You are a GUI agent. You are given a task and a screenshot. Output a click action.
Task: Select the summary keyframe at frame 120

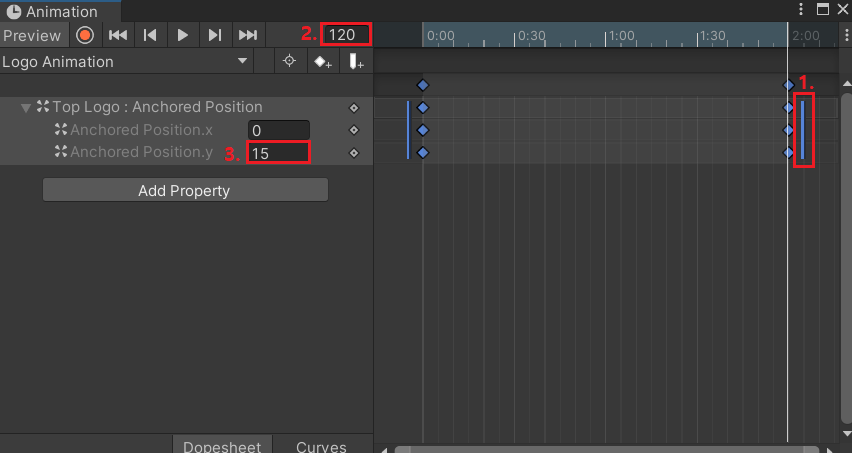pos(788,85)
